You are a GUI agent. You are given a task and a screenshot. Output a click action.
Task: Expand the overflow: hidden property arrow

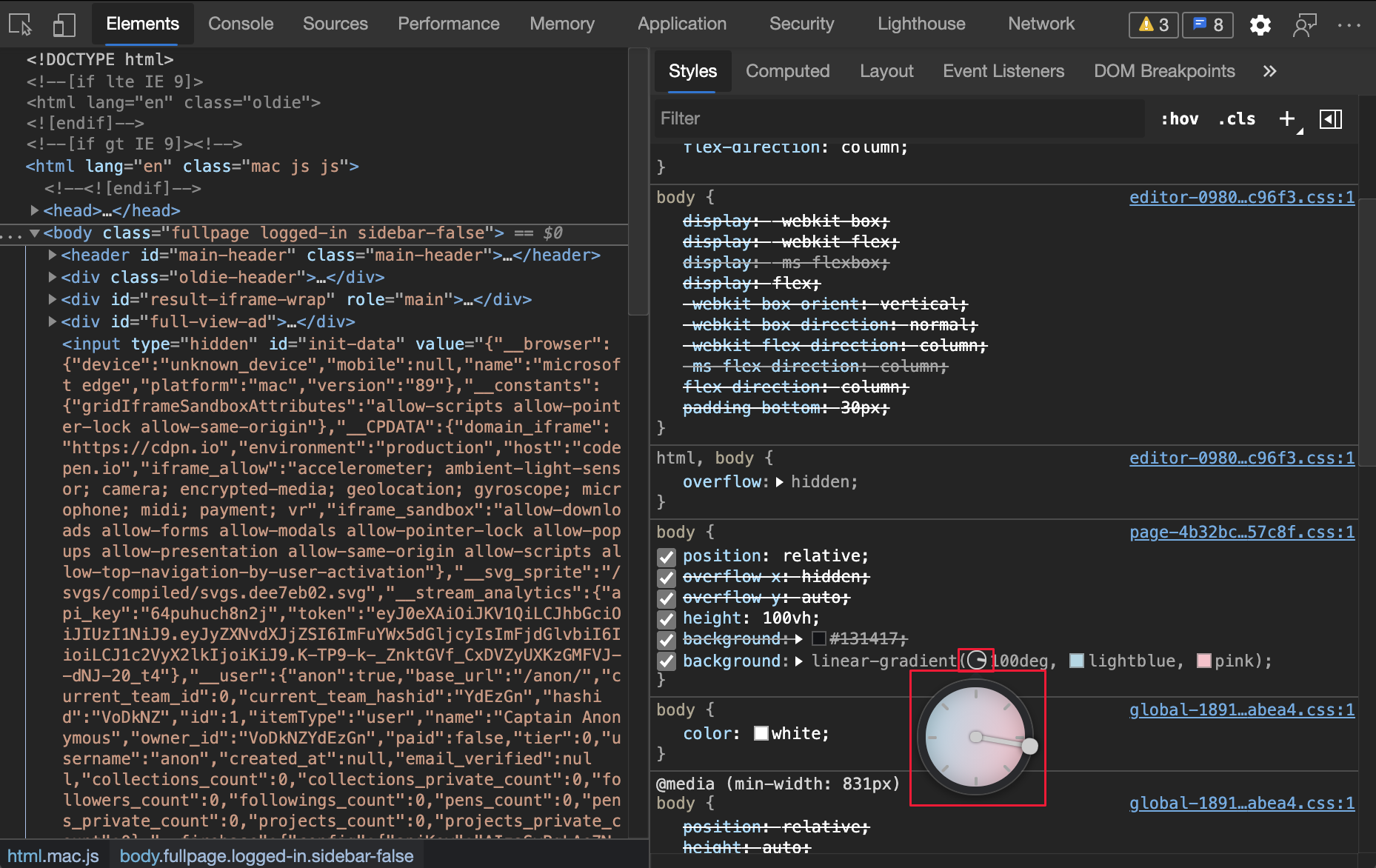pos(778,481)
